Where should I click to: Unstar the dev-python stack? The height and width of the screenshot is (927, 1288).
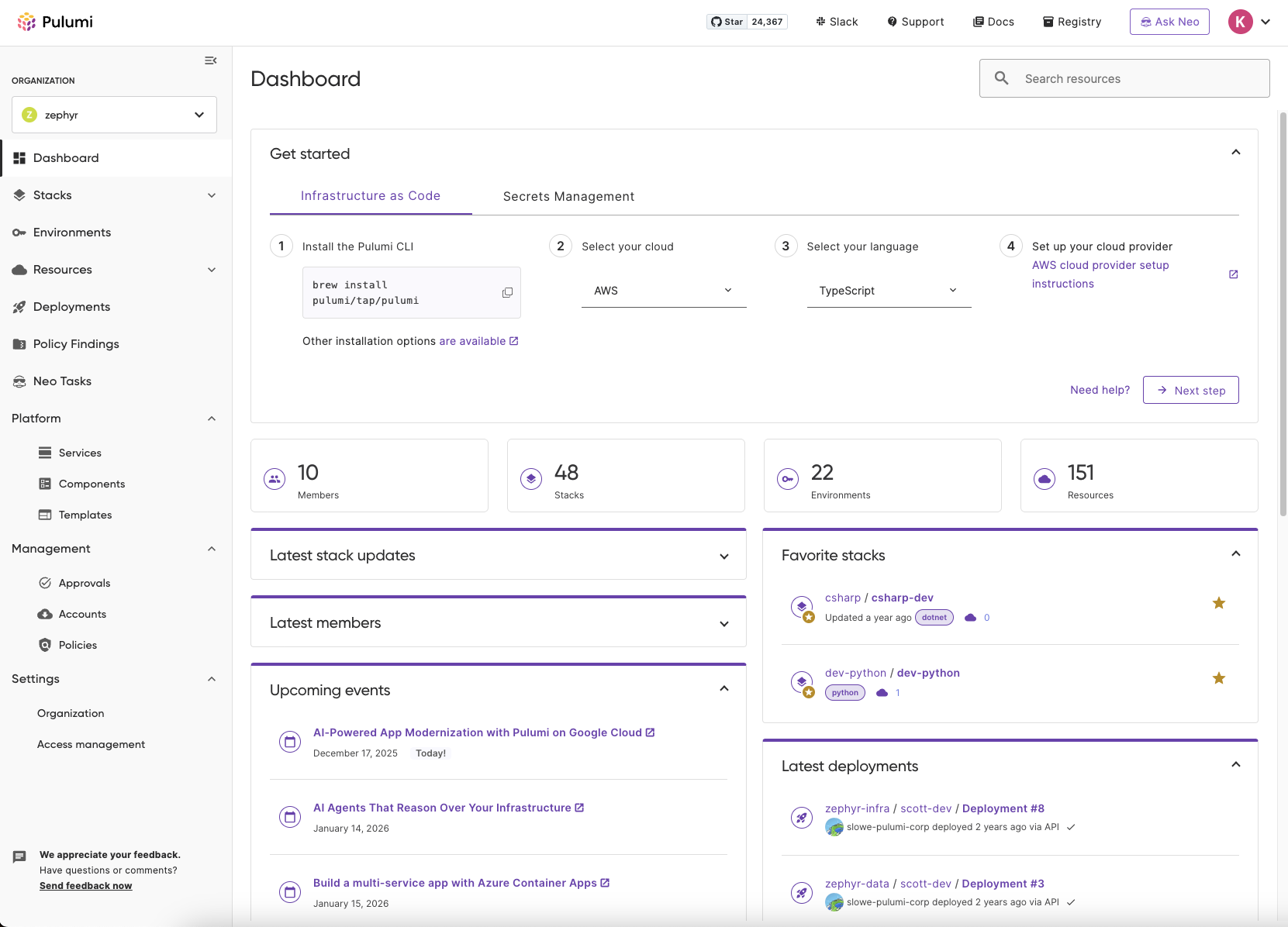(1219, 677)
